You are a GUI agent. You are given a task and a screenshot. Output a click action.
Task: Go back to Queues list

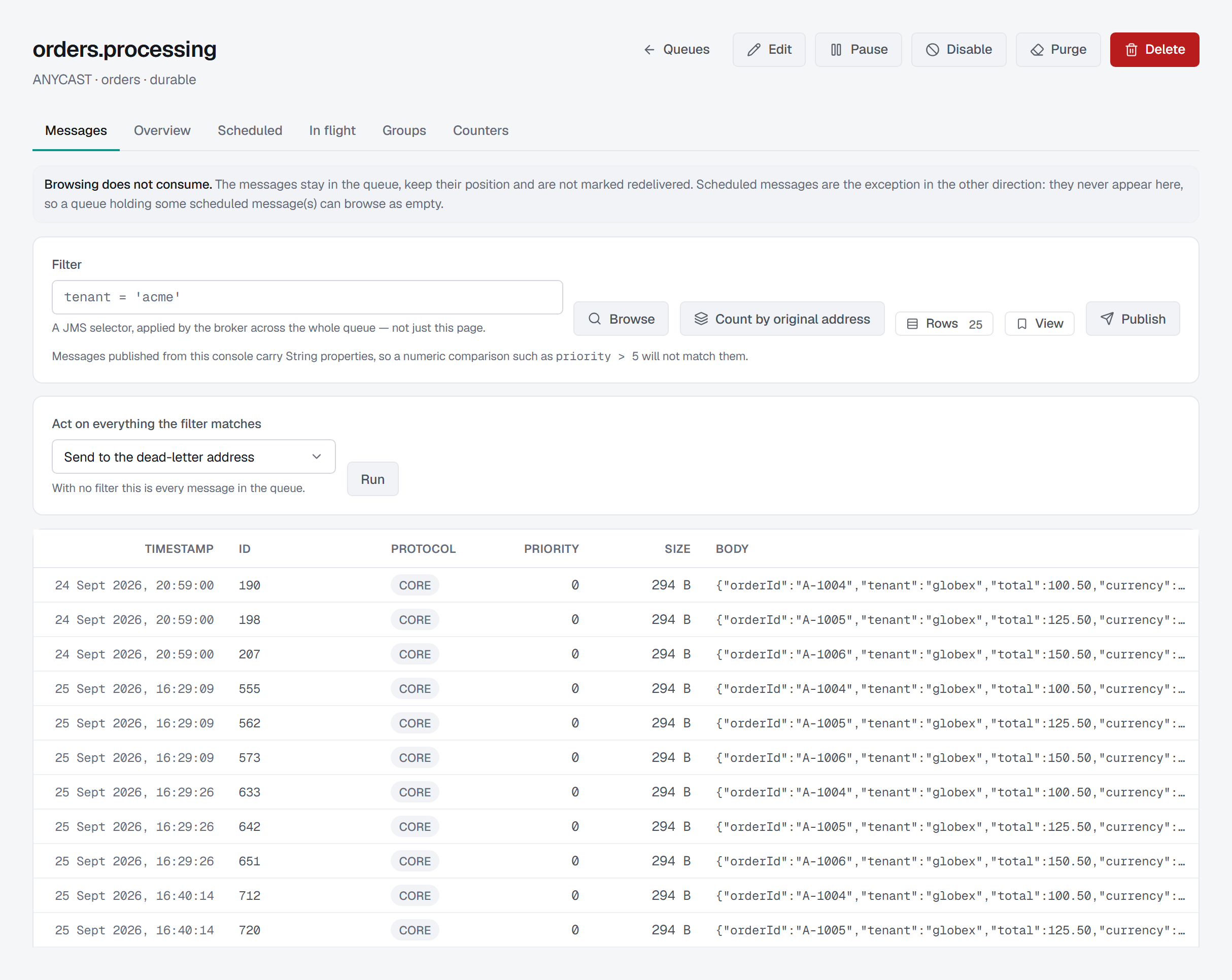pyautogui.click(x=676, y=50)
